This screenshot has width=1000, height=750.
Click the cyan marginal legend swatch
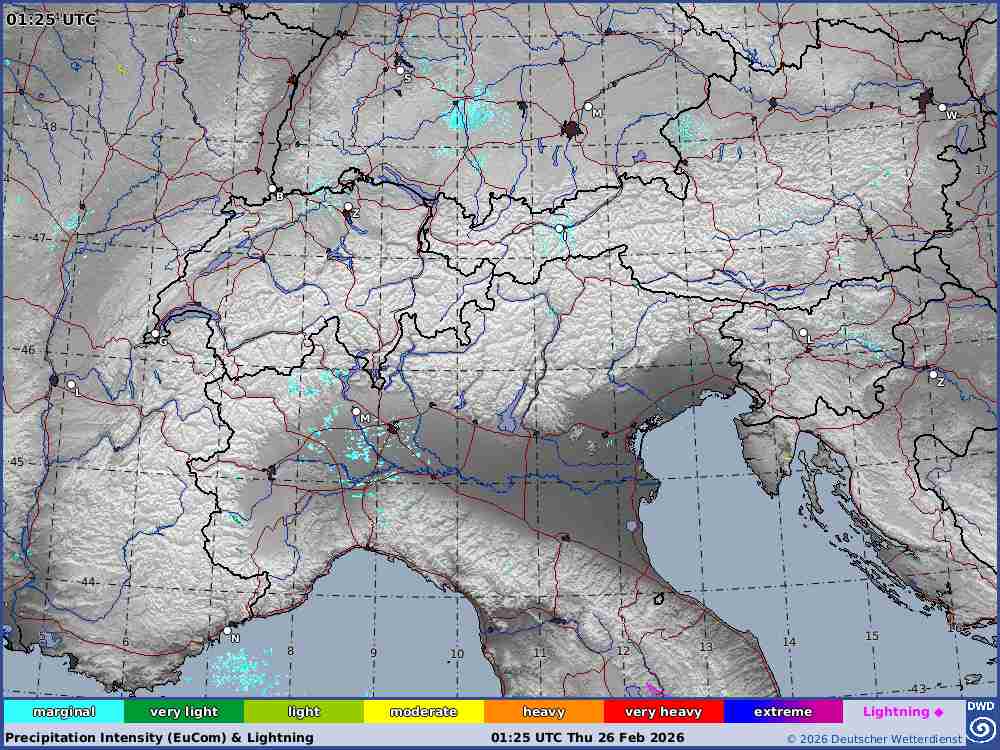pyautogui.click(x=64, y=712)
